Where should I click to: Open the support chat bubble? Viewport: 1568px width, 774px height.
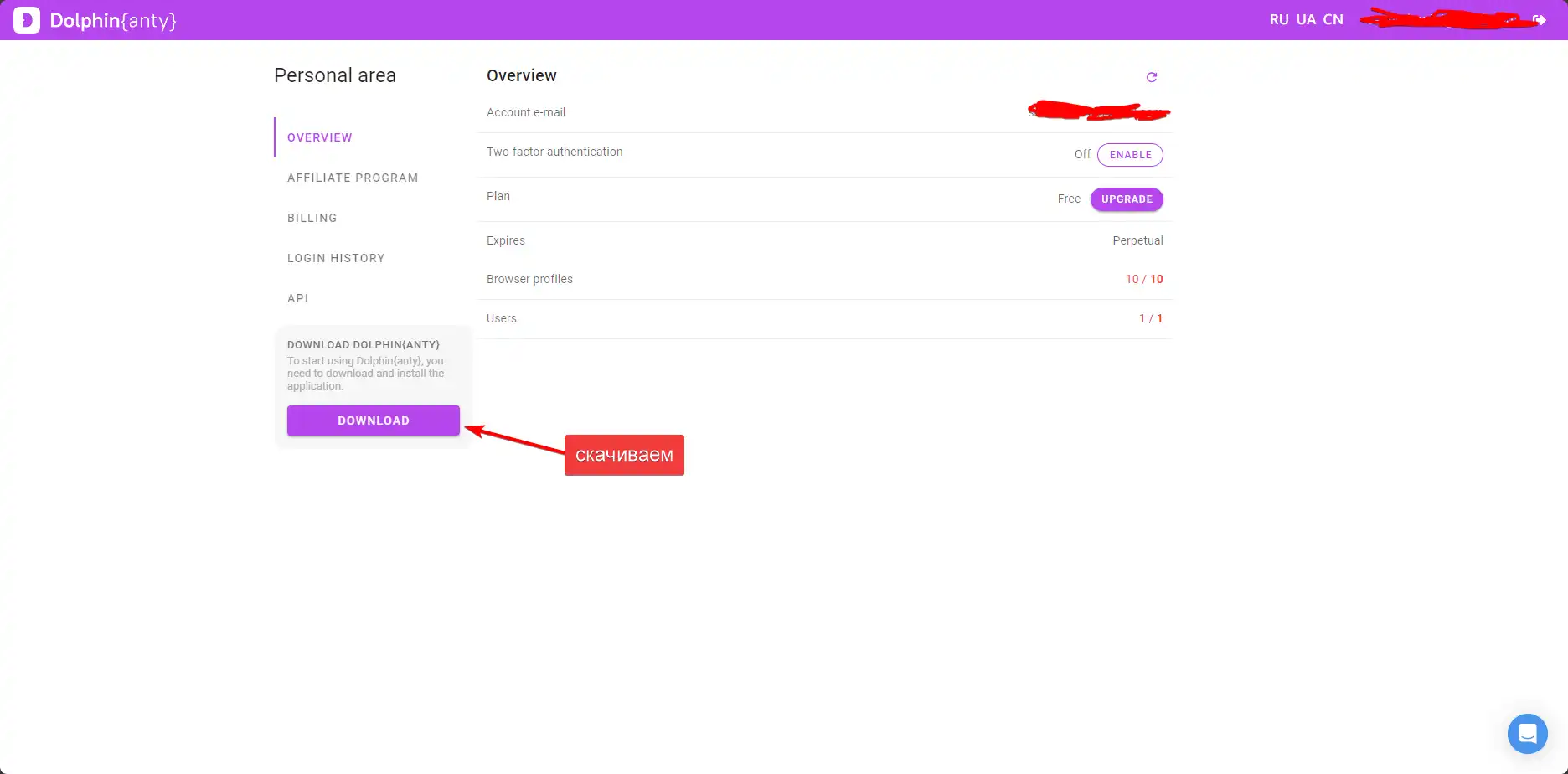point(1528,734)
